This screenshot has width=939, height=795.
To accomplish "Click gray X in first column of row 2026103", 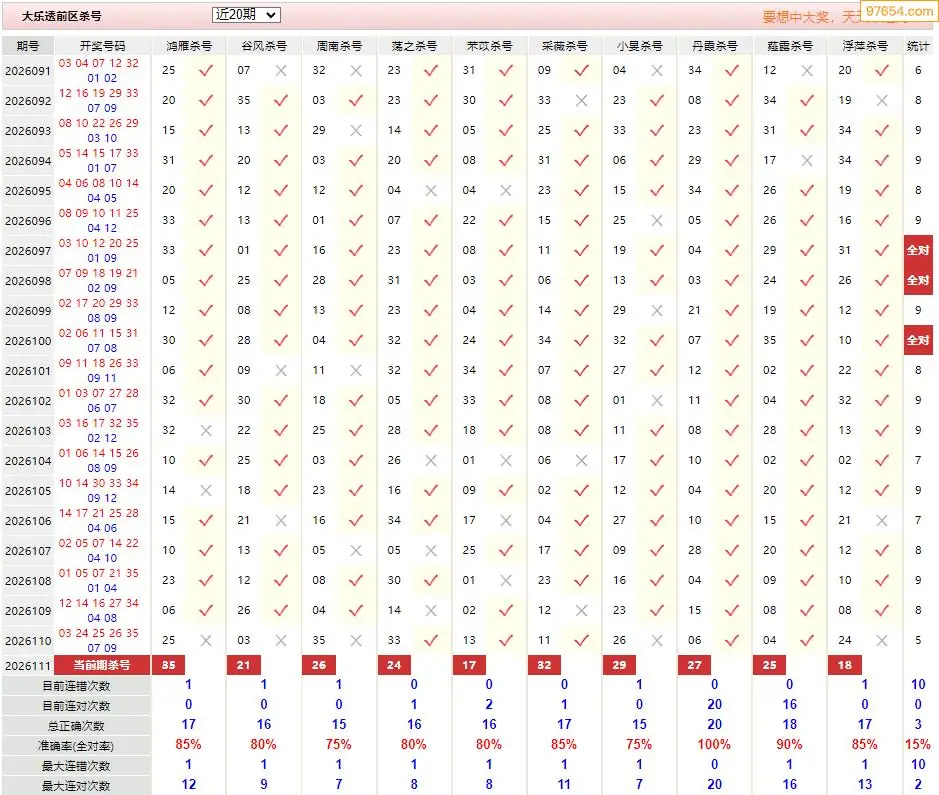I will pyautogui.click(x=206, y=430).
